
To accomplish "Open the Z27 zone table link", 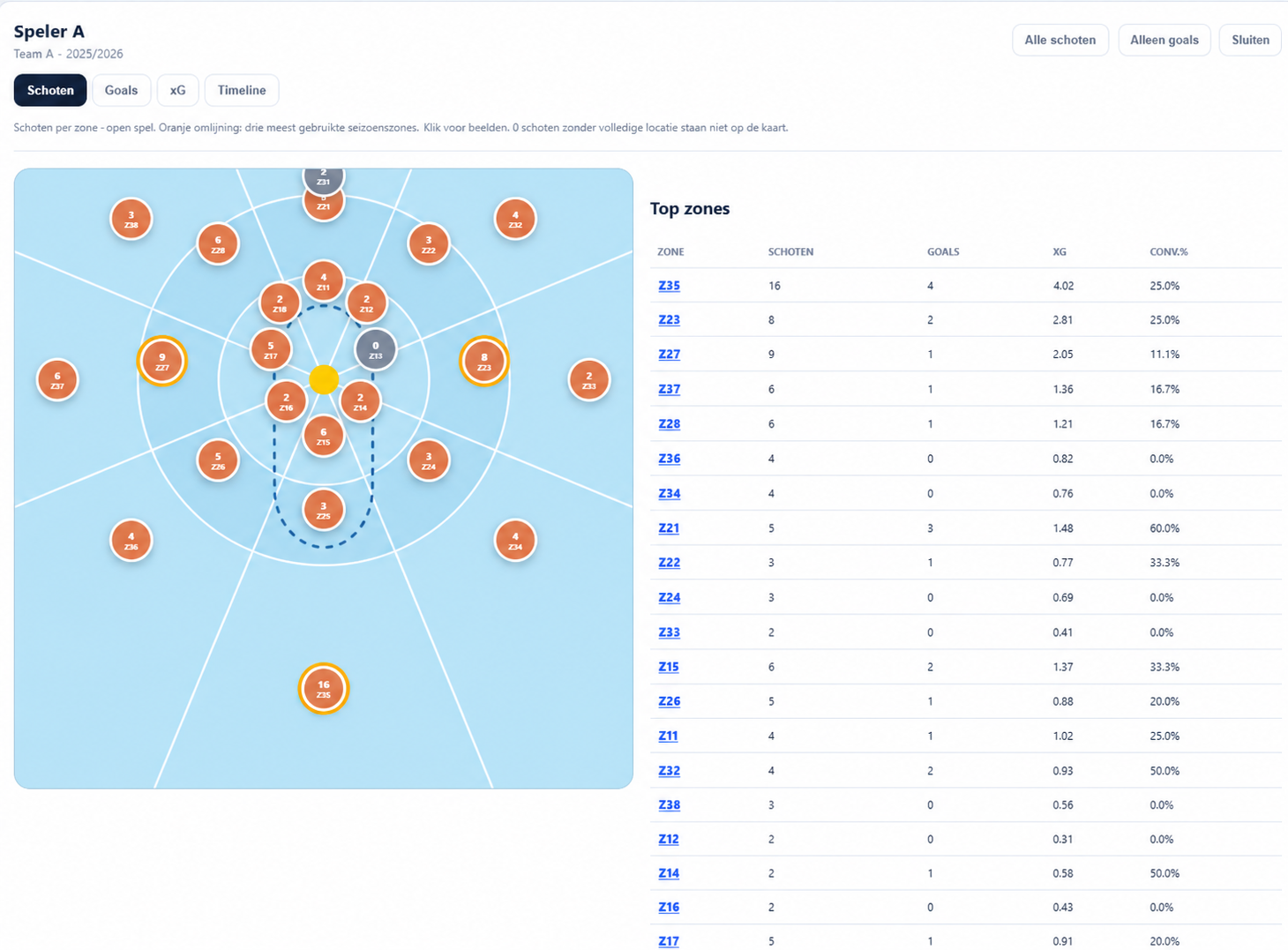I will pos(669,355).
